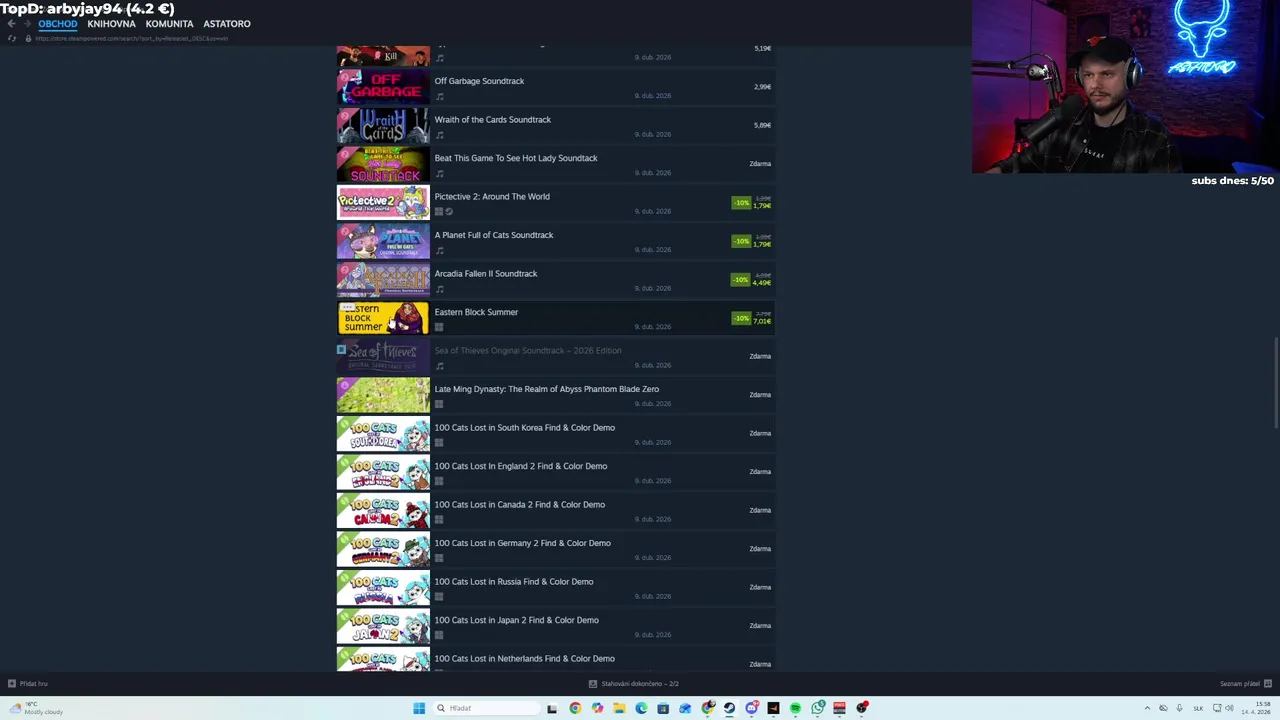The height and width of the screenshot is (720, 1280).
Task: Open Discord from the taskbar
Action: (x=751, y=708)
